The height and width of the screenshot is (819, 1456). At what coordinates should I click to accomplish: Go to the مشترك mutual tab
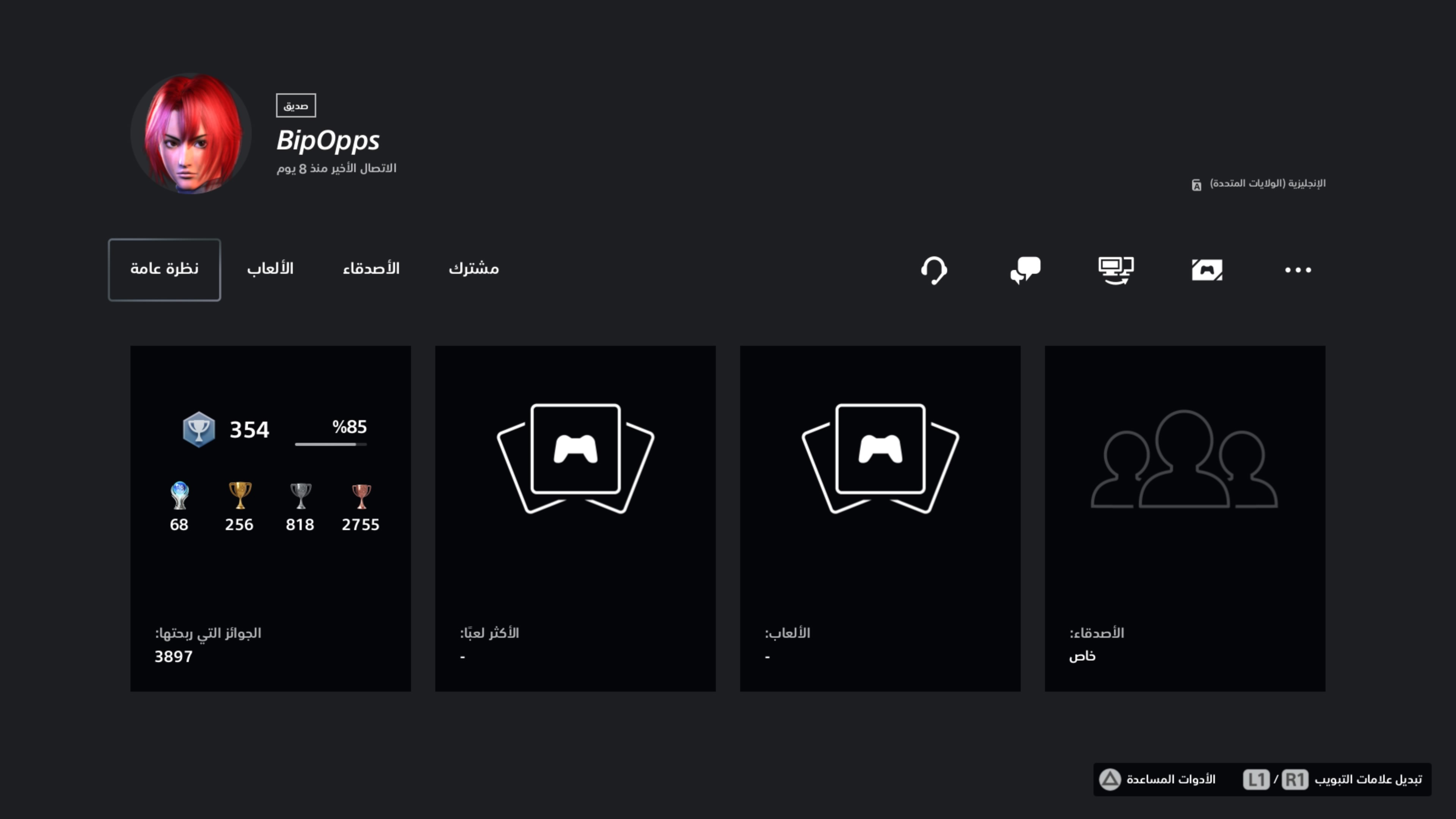[474, 269]
